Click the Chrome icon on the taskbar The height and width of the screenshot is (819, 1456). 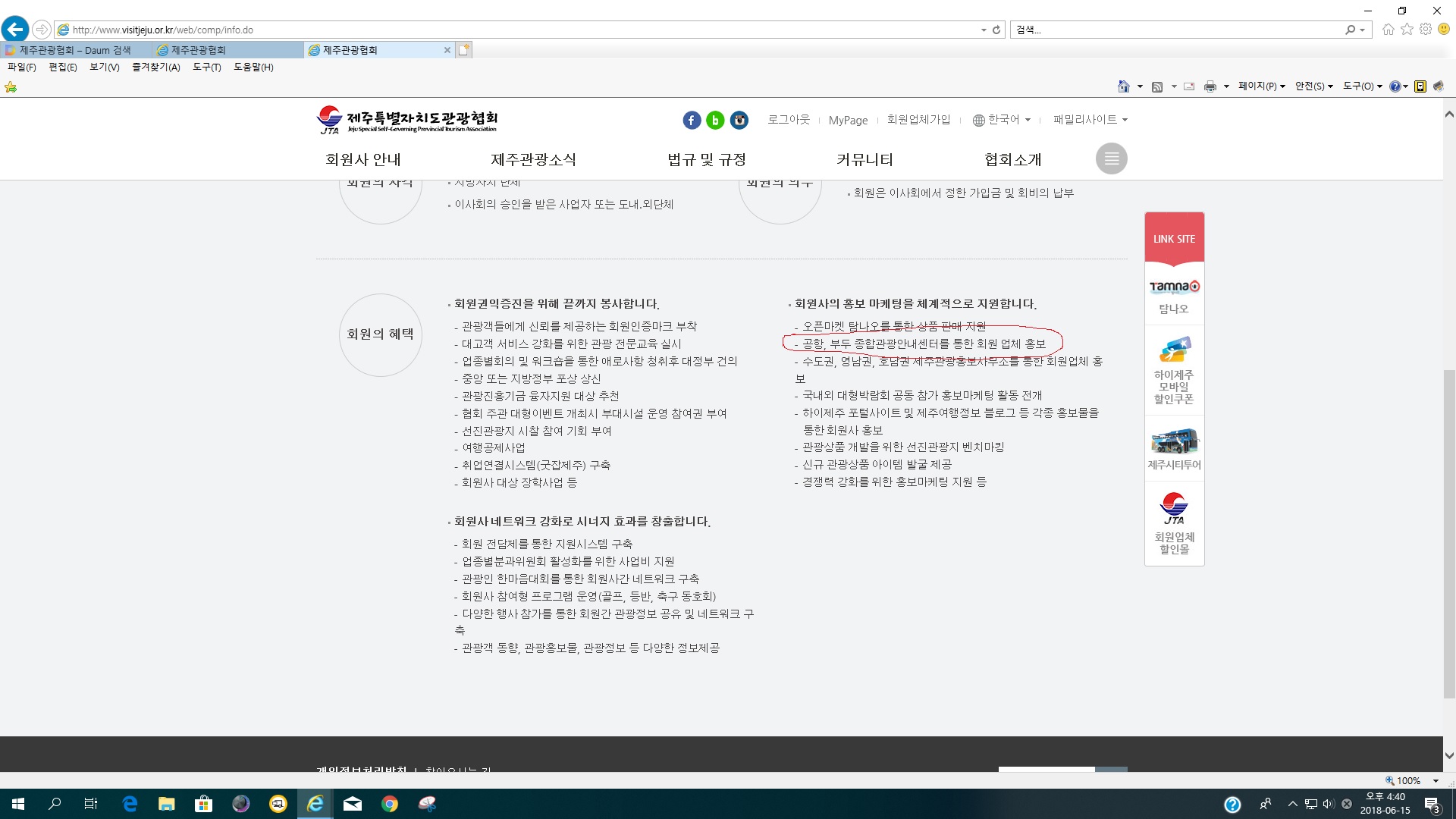(390, 803)
